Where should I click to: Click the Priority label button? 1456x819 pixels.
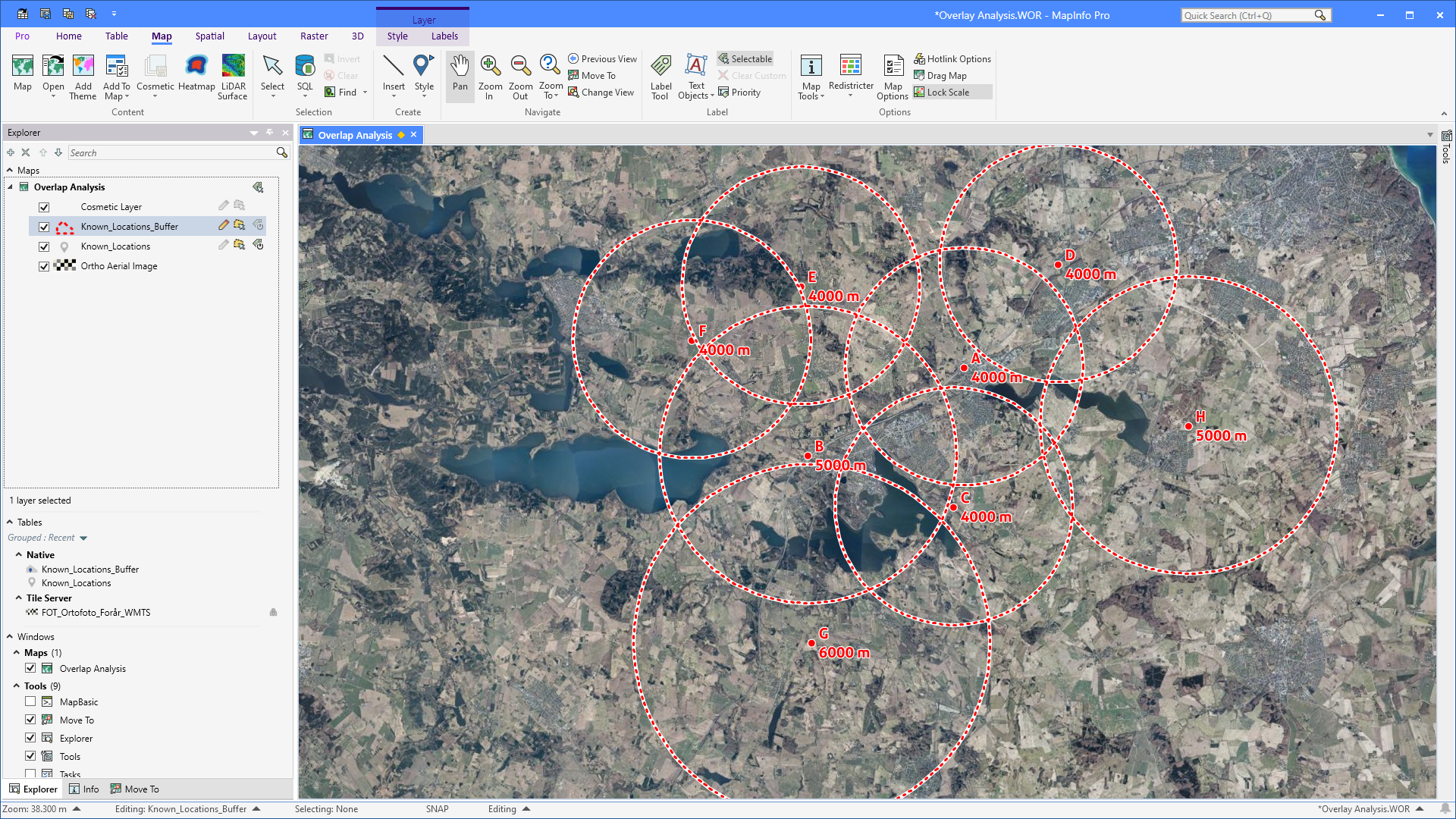(739, 93)
